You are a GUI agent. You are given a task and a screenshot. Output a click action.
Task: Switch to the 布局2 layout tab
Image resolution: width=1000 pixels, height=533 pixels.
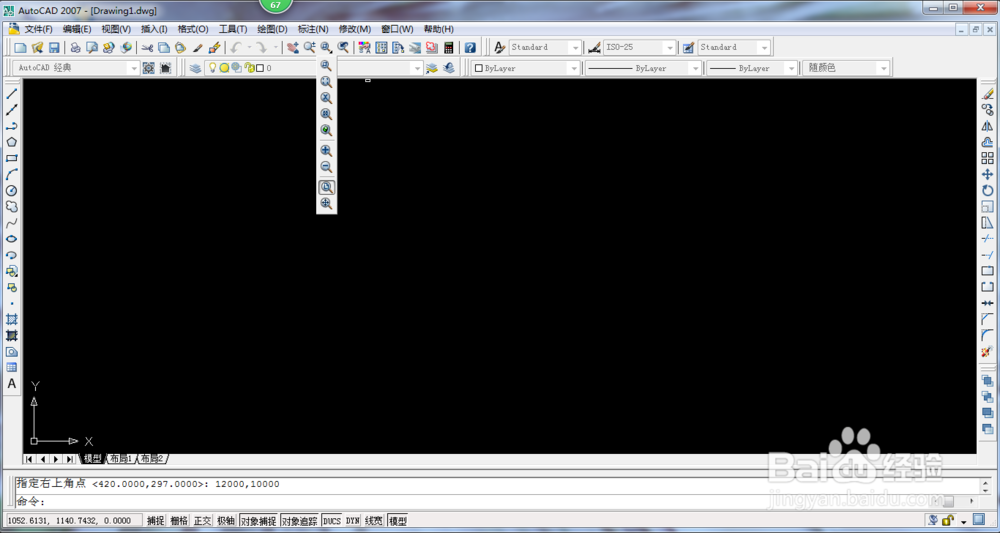point(152,459)
